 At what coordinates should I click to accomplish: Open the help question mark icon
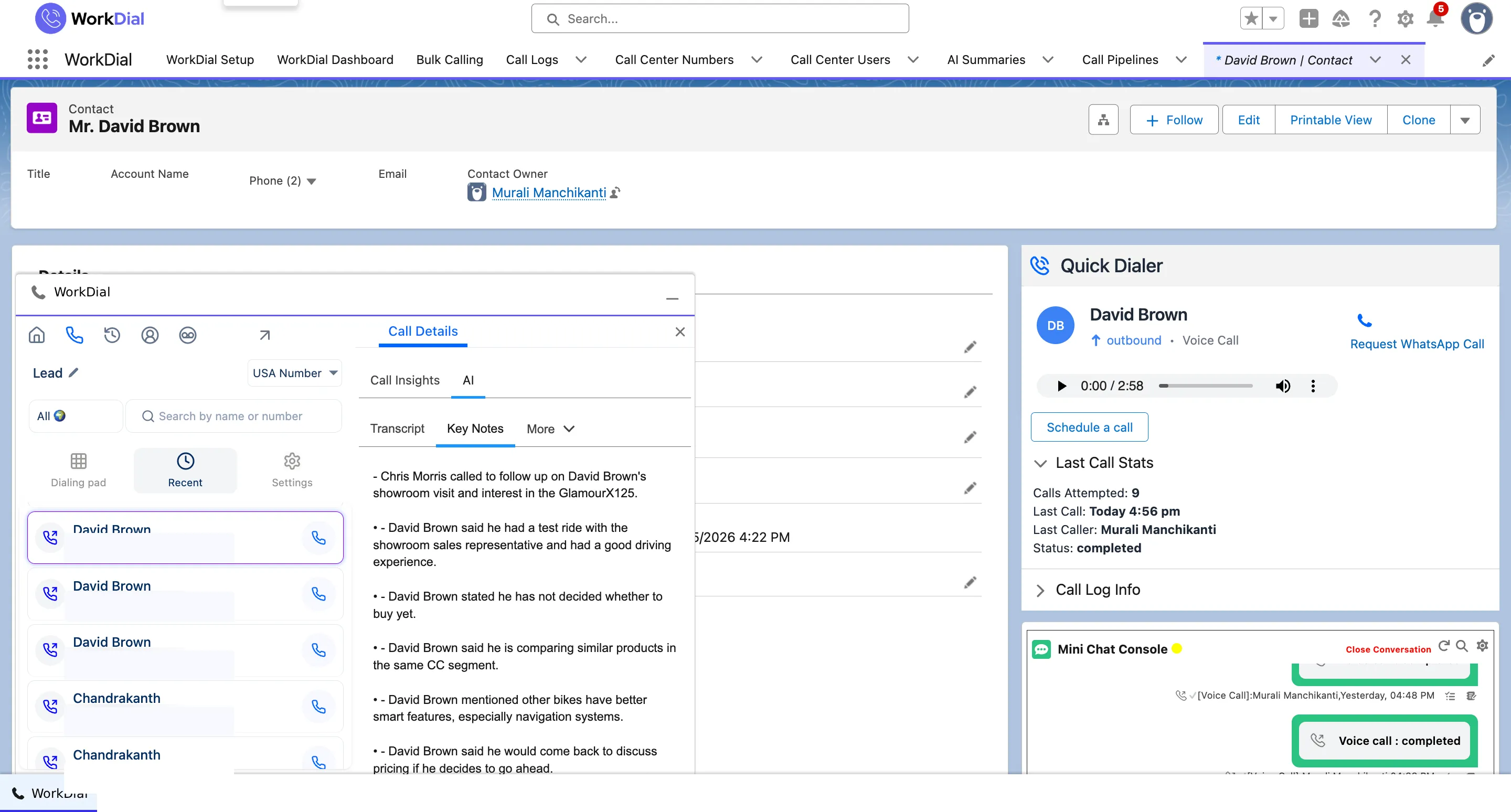click(x=1375, y=19)
